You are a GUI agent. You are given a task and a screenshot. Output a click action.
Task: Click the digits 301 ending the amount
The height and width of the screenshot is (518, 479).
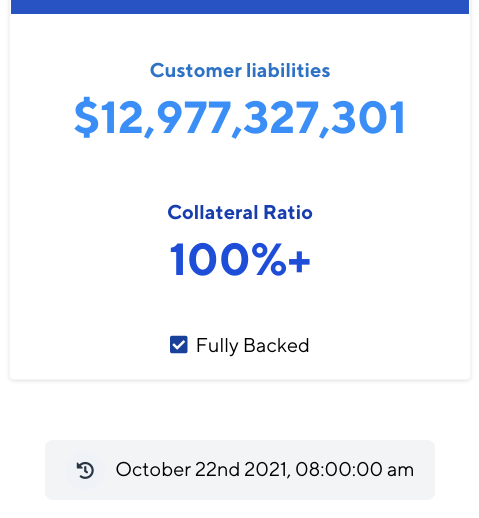pos(369,117)
